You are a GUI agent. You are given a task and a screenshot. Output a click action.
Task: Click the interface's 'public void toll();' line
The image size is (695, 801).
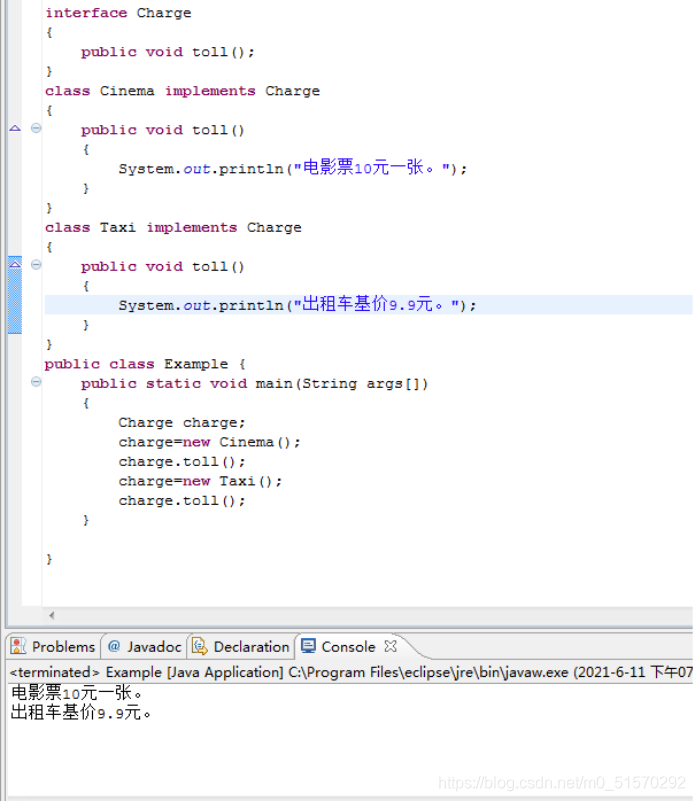coord(168,52)
